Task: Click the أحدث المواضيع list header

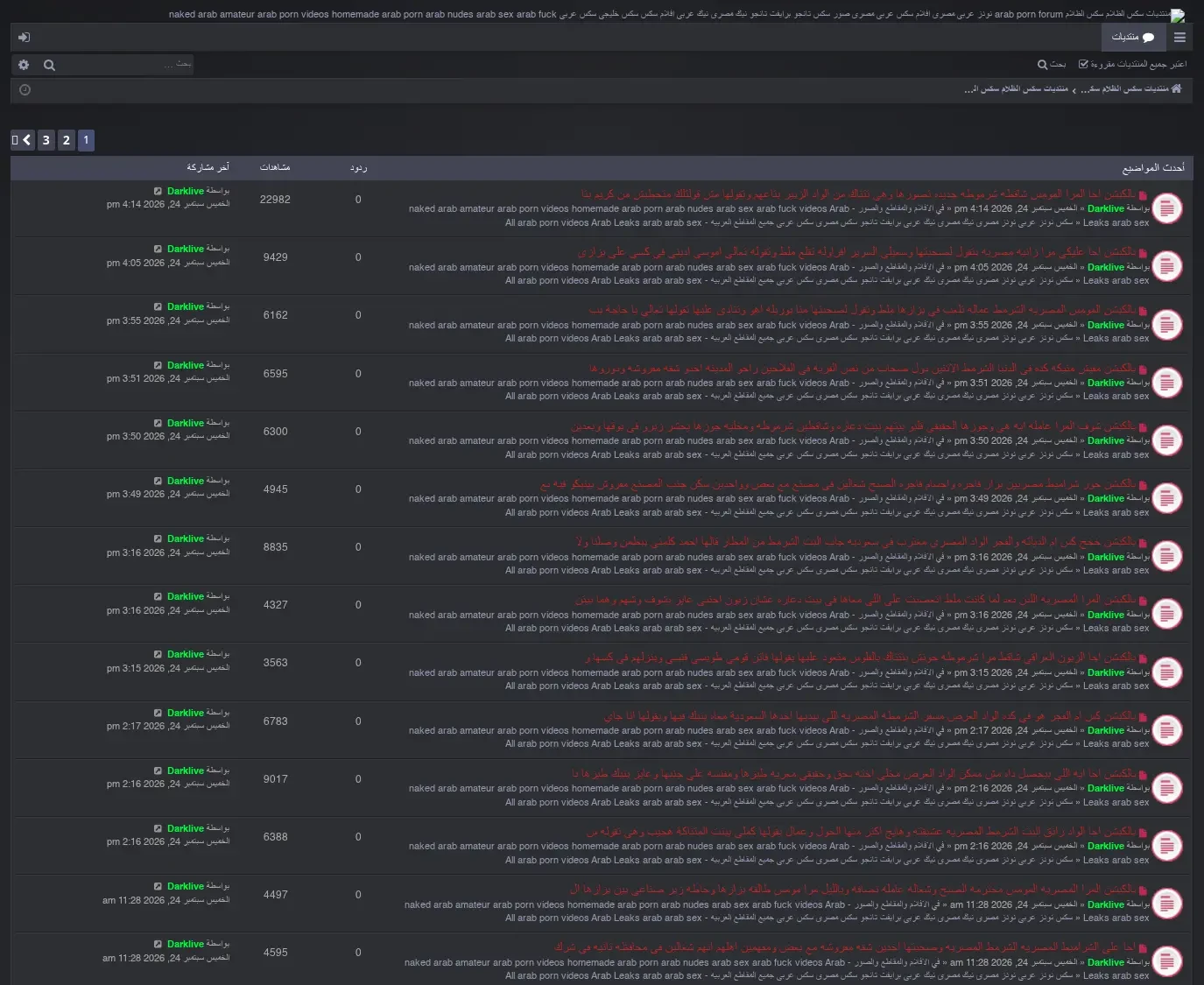Action: click(1153, 167)
